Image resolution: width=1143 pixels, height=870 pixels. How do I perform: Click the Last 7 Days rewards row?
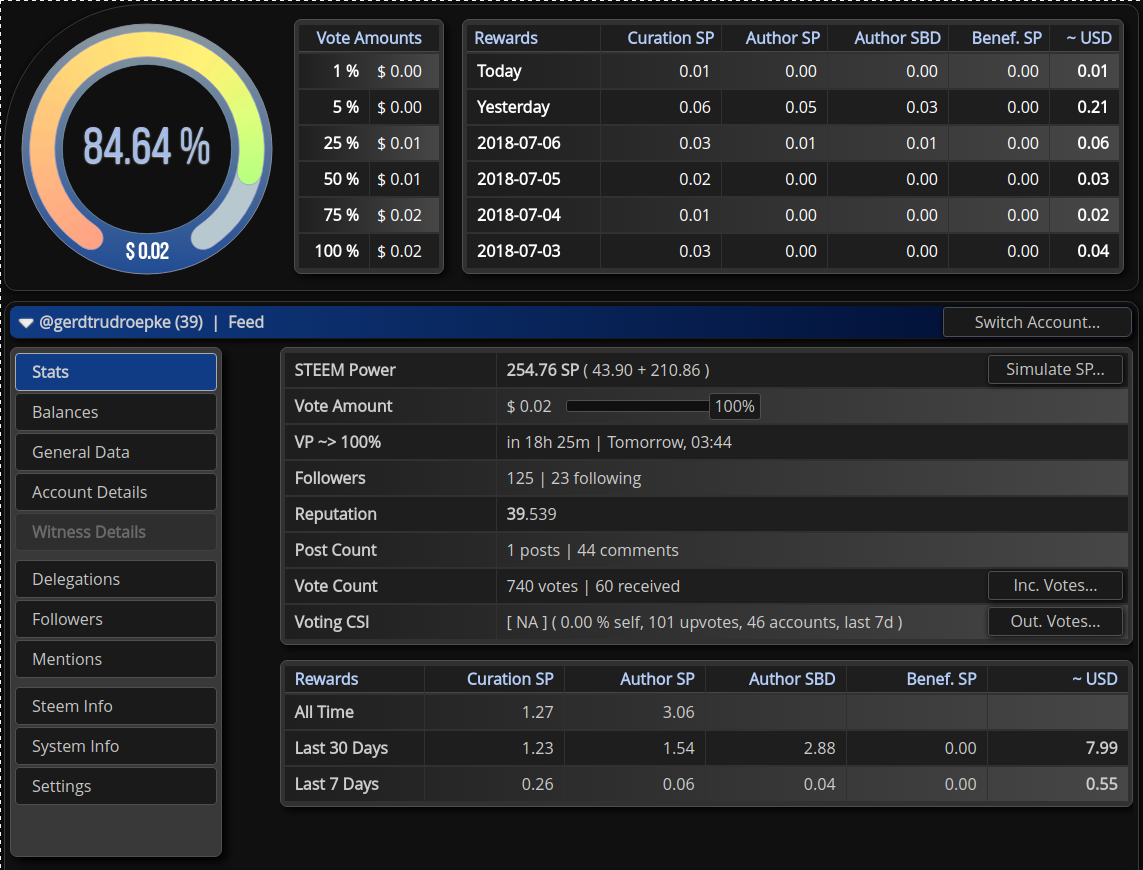pyautogui.click(x=705, y=784)
